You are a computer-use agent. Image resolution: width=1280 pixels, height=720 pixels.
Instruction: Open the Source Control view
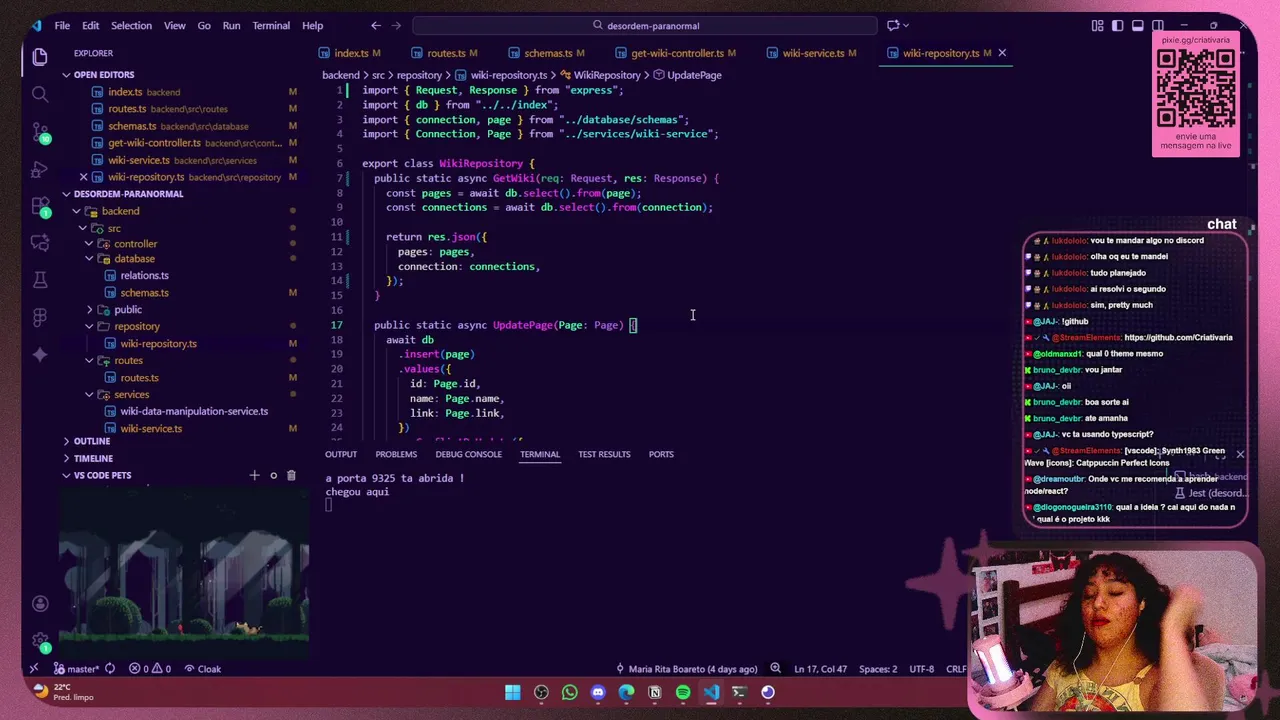(x=40, y=131)
